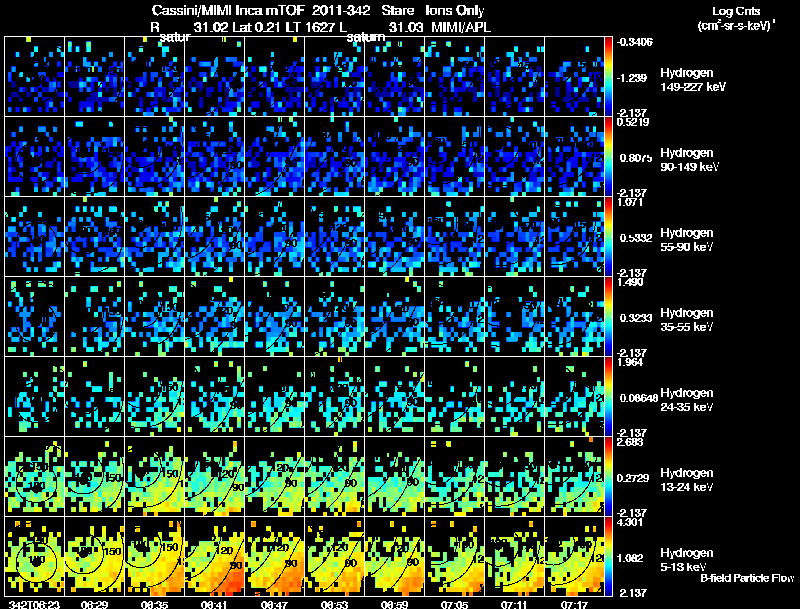Click the 'Stare' word in the header

point(398,10)
